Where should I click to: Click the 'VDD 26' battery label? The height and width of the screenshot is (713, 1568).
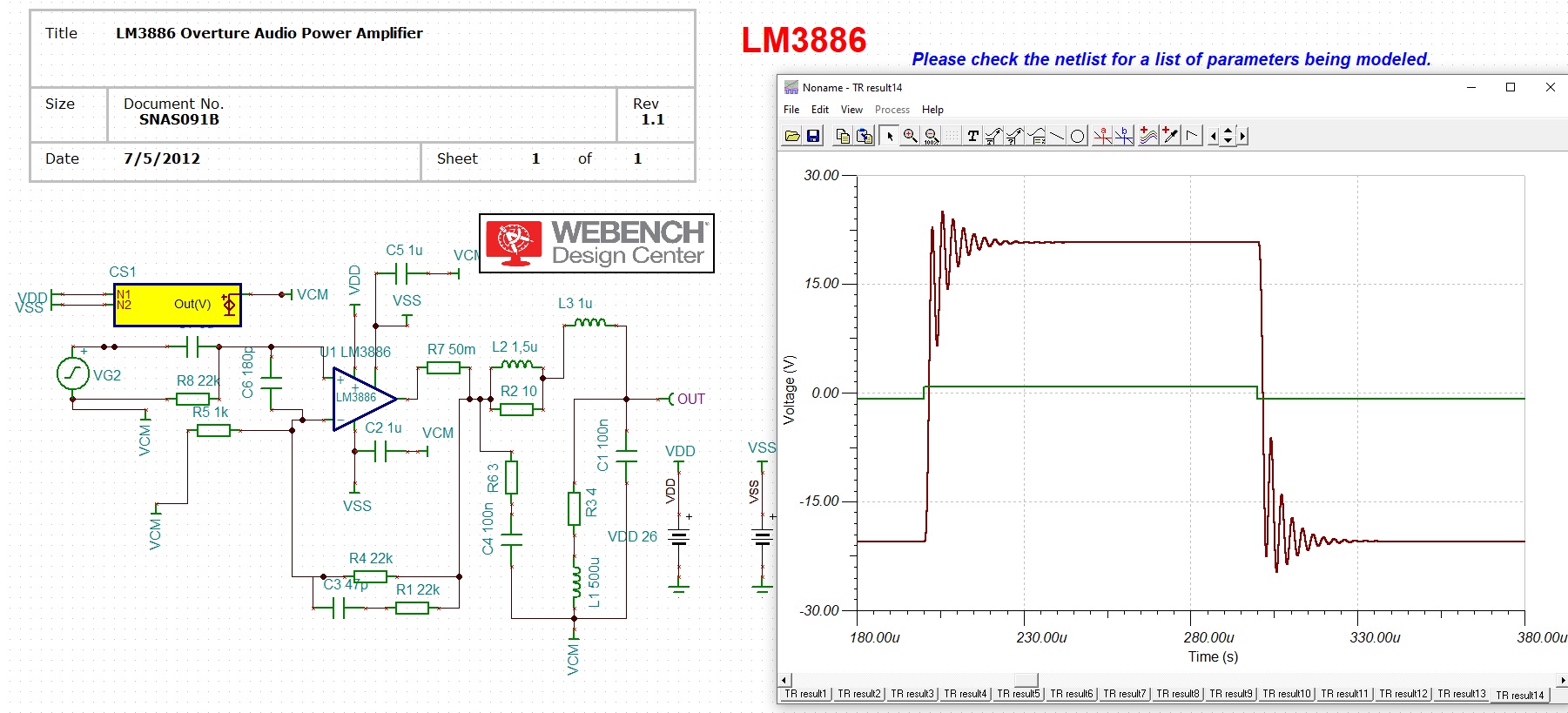coord(632,536)
